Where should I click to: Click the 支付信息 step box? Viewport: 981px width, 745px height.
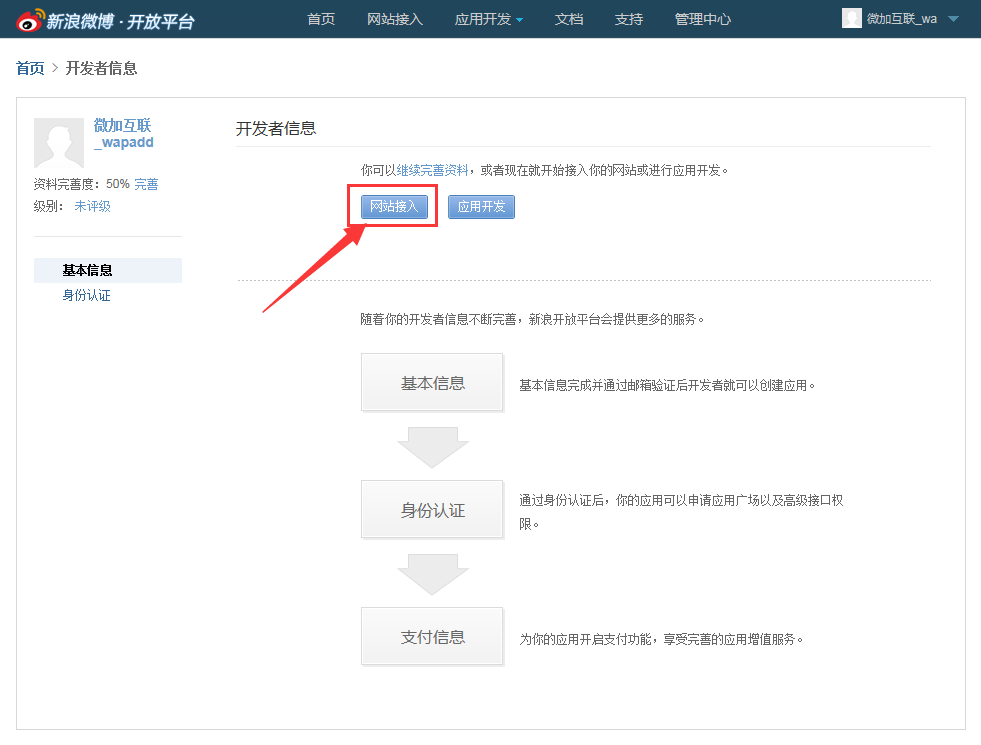pyautogui.click(x=432, y=637)
